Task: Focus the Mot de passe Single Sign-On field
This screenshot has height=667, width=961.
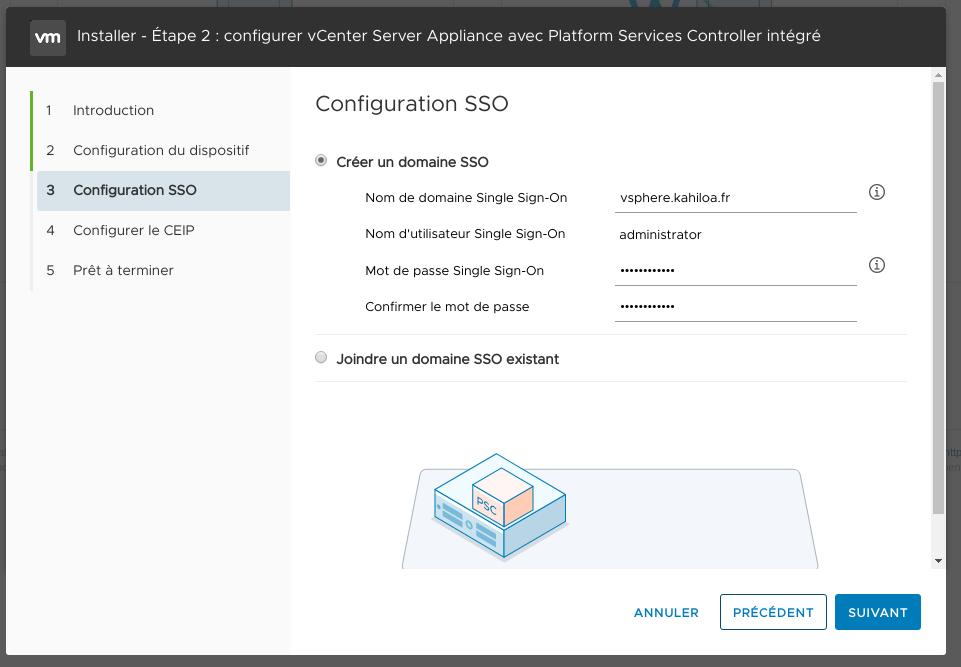Action: coord(735,270)
